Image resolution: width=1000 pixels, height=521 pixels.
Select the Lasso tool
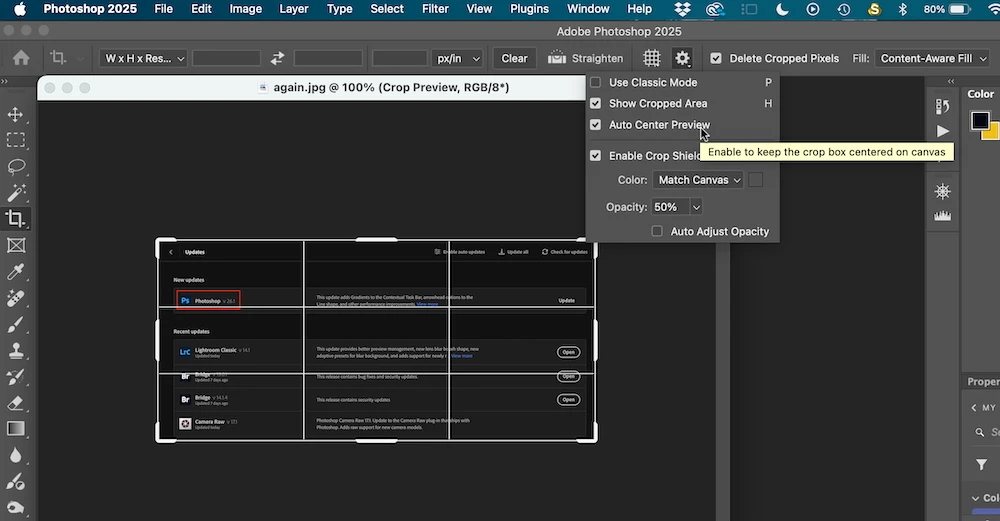pyautogui.click(x=15, y=166)
